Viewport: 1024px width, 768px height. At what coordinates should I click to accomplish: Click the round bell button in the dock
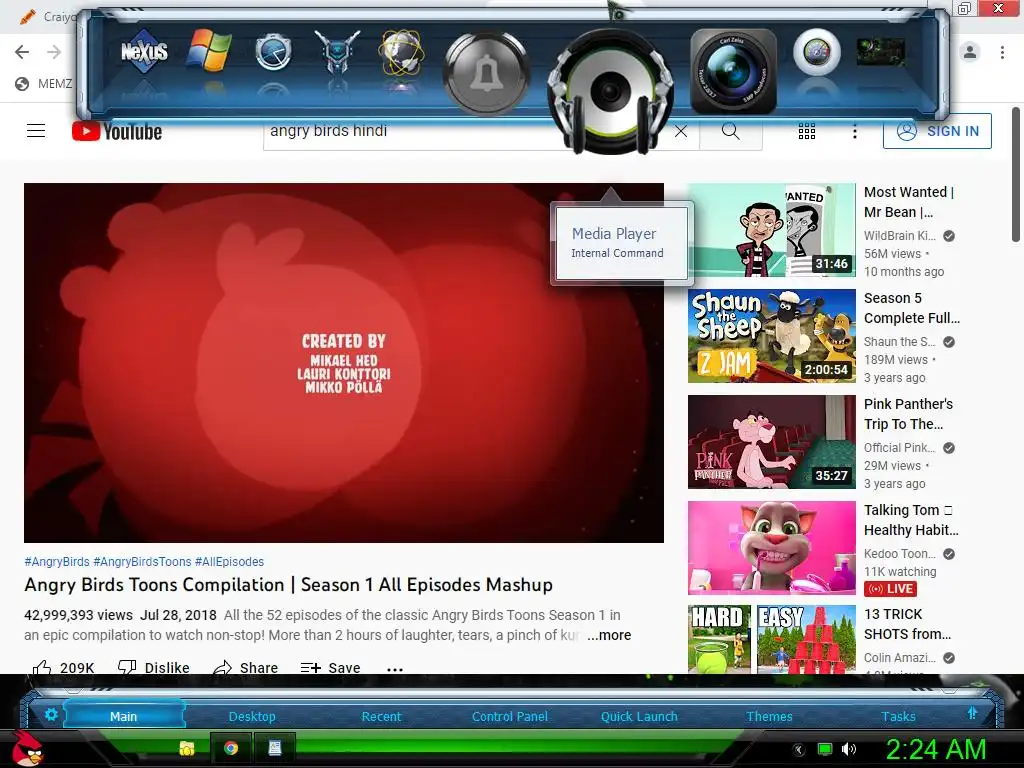coord(486,73)
